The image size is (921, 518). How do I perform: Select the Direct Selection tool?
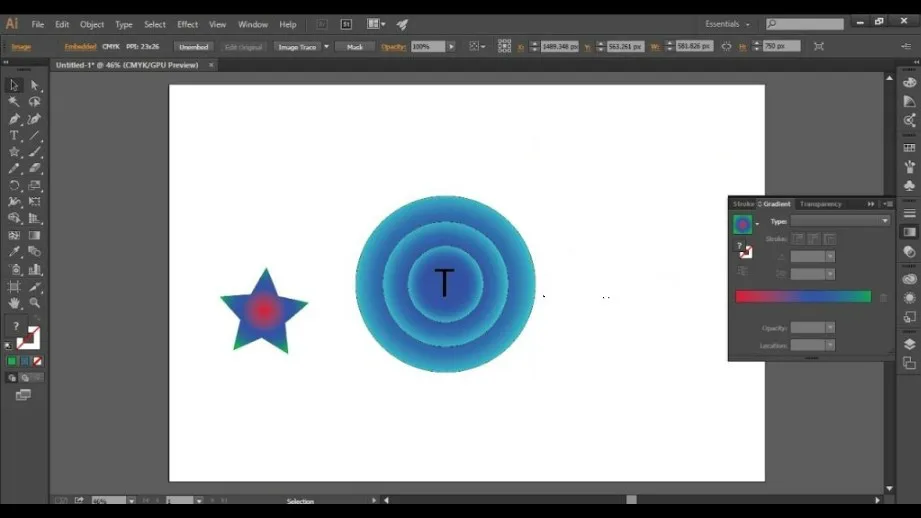pos(35,85)
